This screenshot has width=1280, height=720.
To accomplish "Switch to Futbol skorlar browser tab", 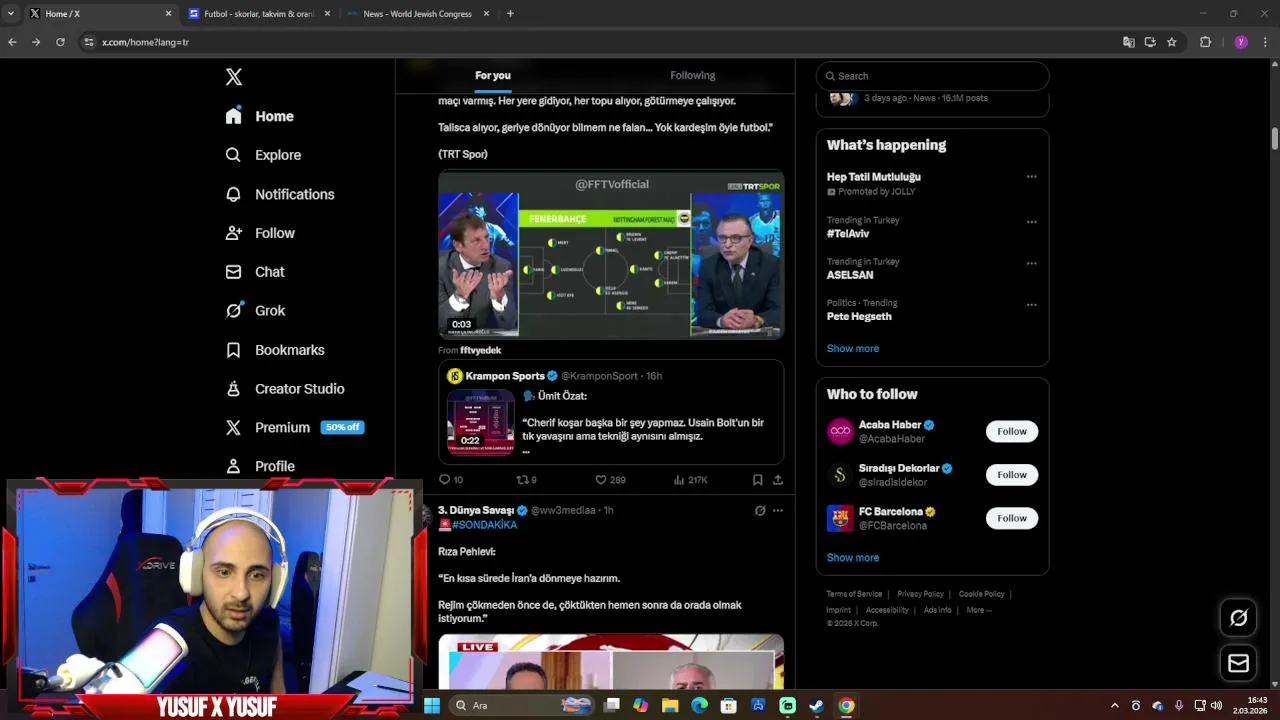I will (258, 14).
